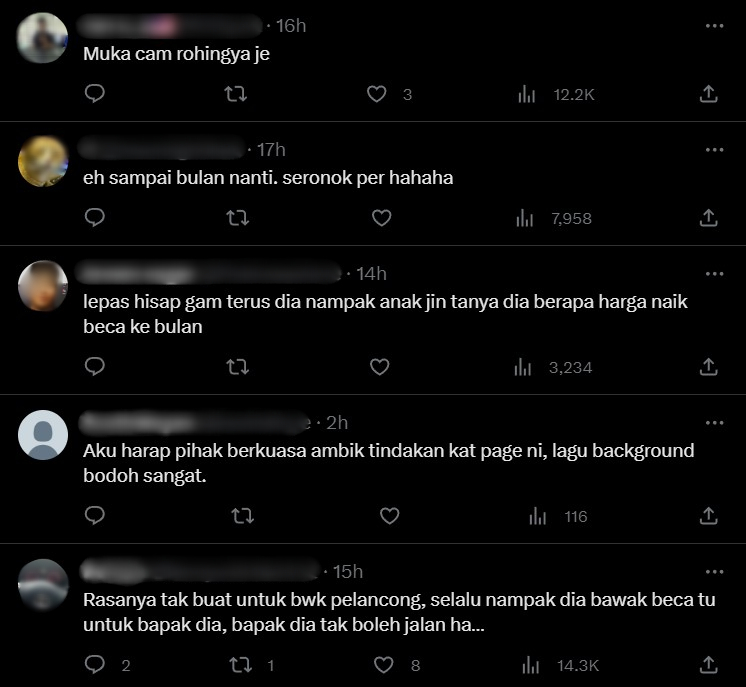Repost the "Aku harap pihak berkuasa" tweet
The height and width of the screenshot is (687, 746).
242,516
